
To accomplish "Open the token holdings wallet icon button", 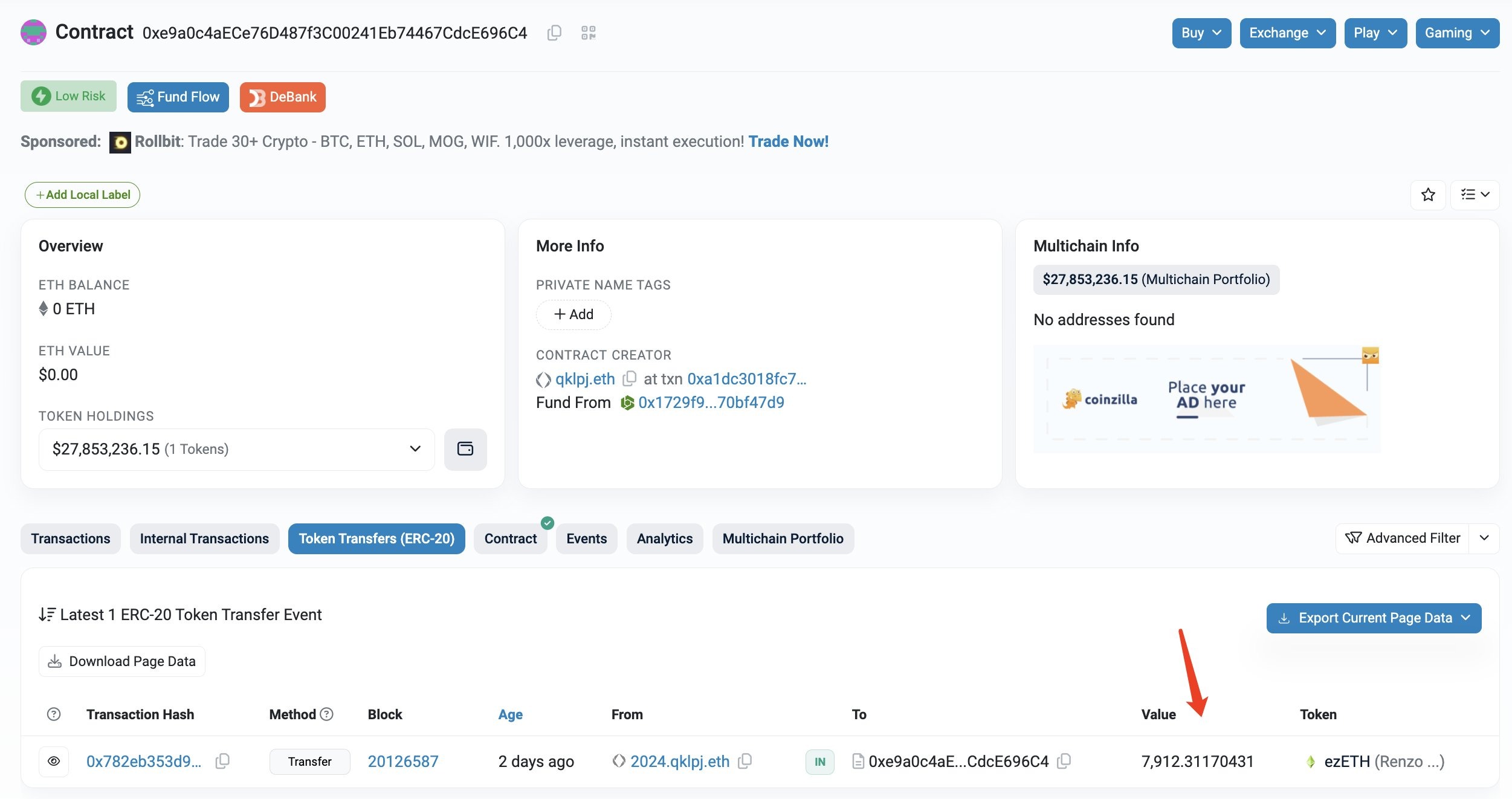I will point(465,449).
